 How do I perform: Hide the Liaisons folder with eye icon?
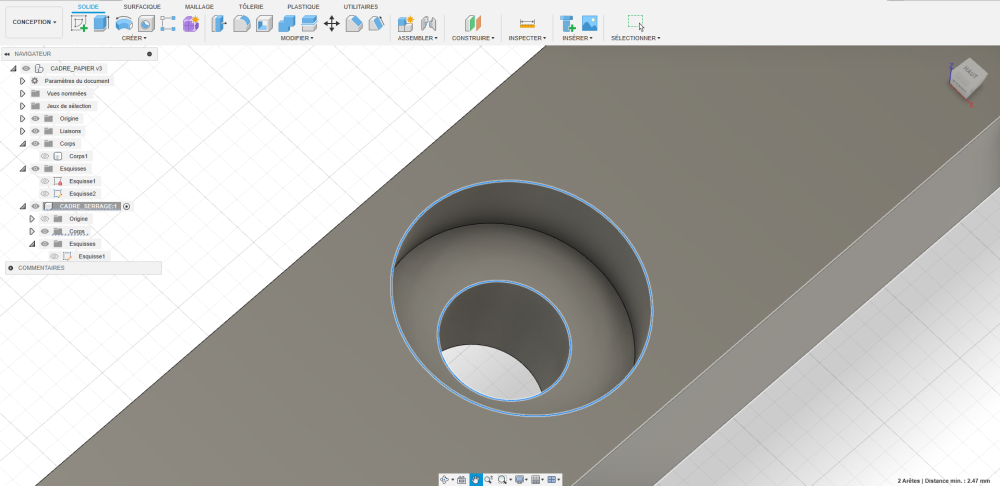(35, 131)
